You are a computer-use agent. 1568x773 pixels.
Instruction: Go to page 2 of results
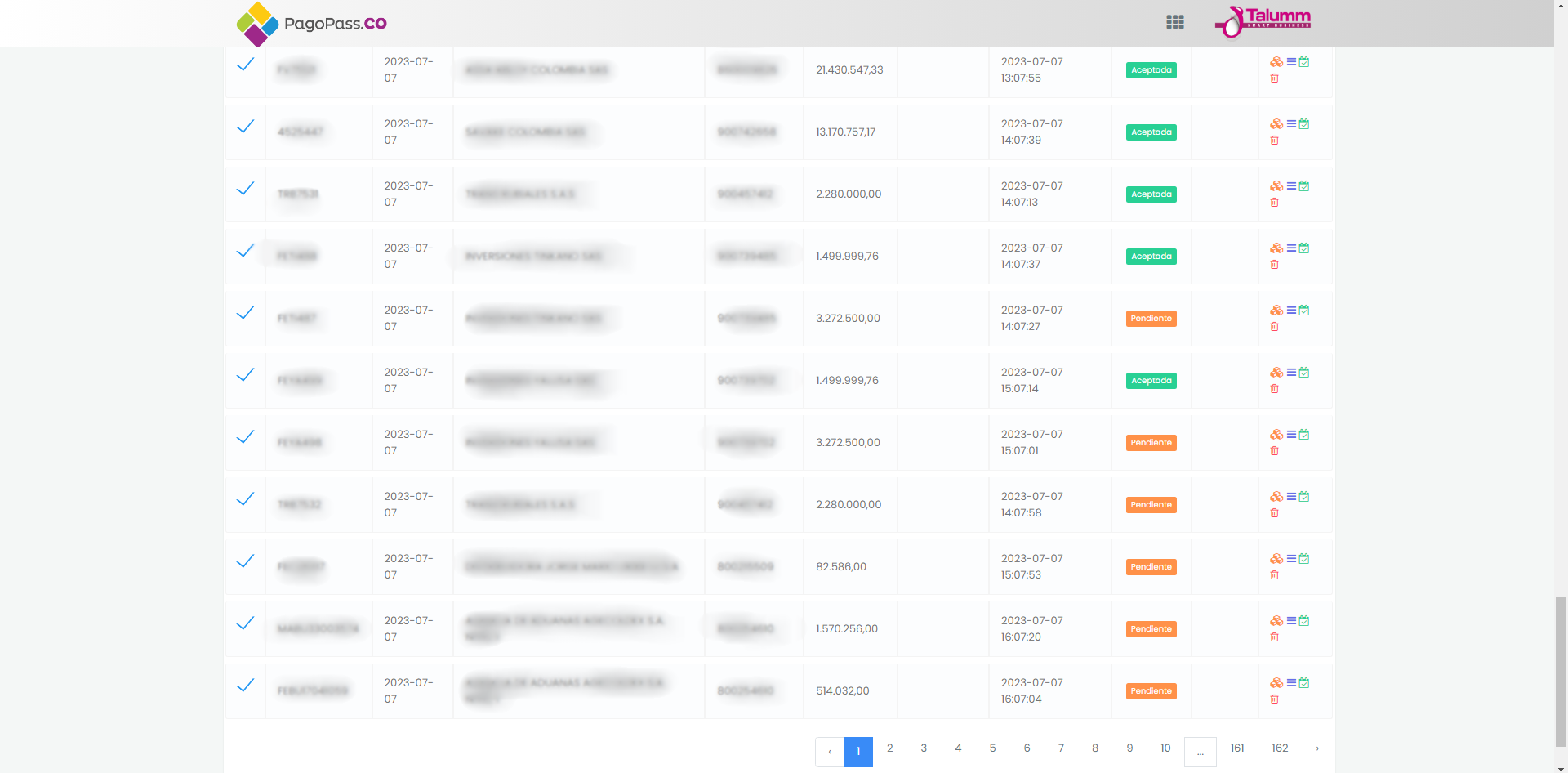[889, 748]
